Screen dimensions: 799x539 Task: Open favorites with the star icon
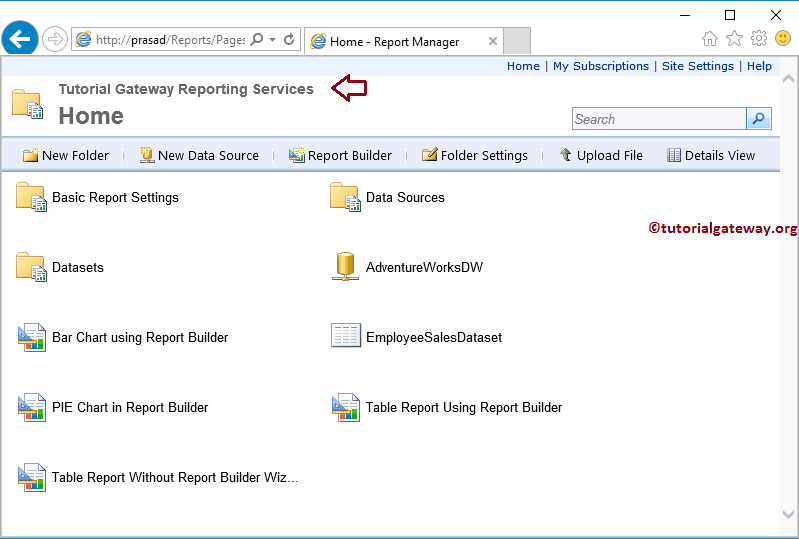(x=734, y=38)
